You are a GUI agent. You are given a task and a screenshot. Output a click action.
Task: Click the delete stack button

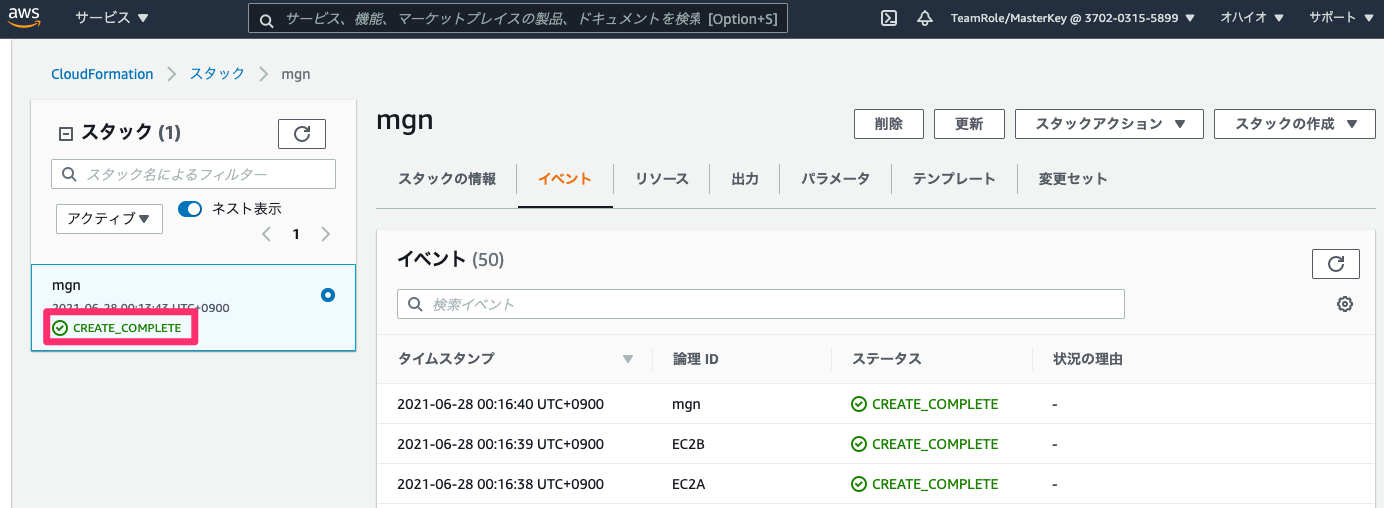click(888, 124)
